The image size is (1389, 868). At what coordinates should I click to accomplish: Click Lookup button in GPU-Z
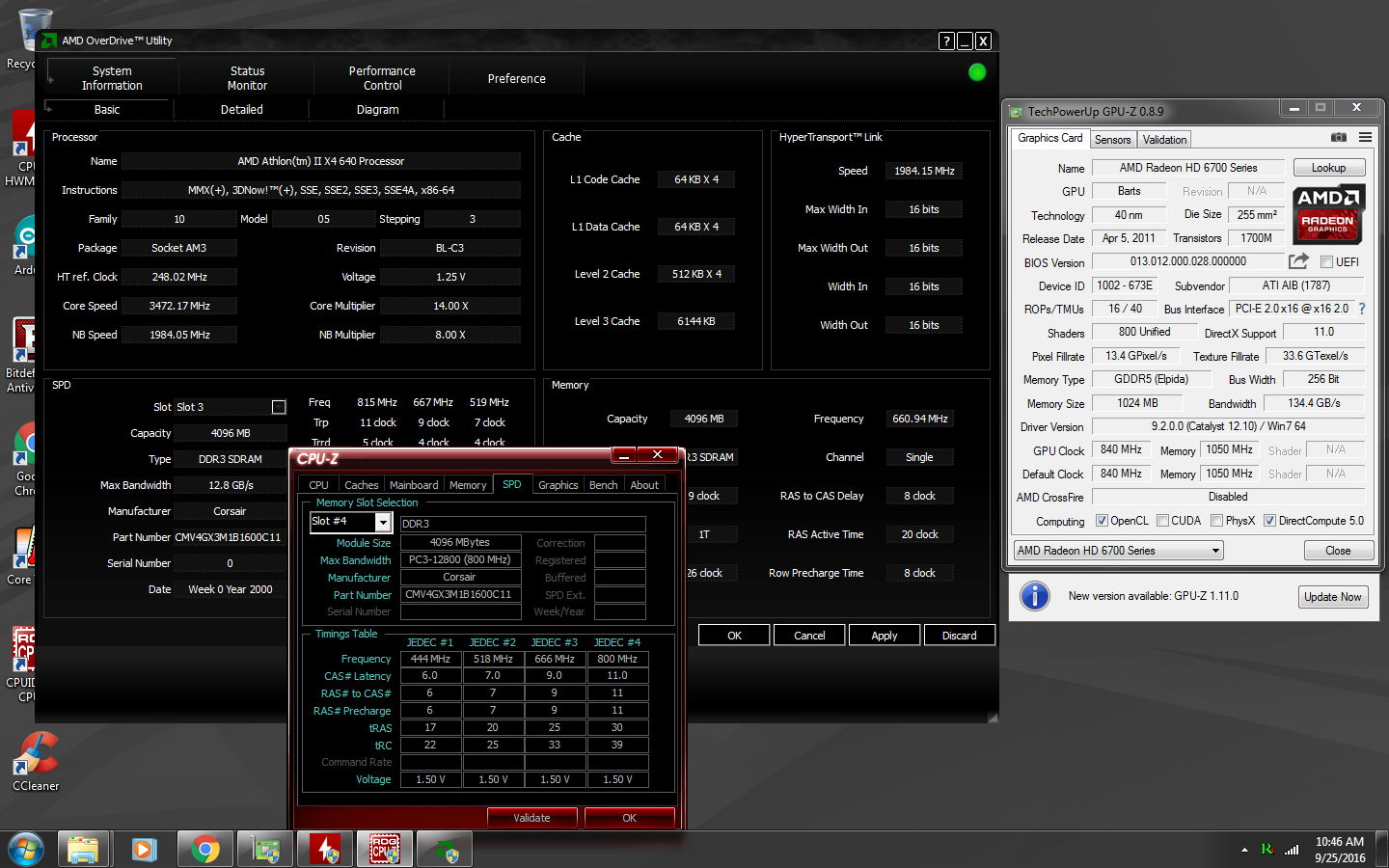[x=1328, y=168]
